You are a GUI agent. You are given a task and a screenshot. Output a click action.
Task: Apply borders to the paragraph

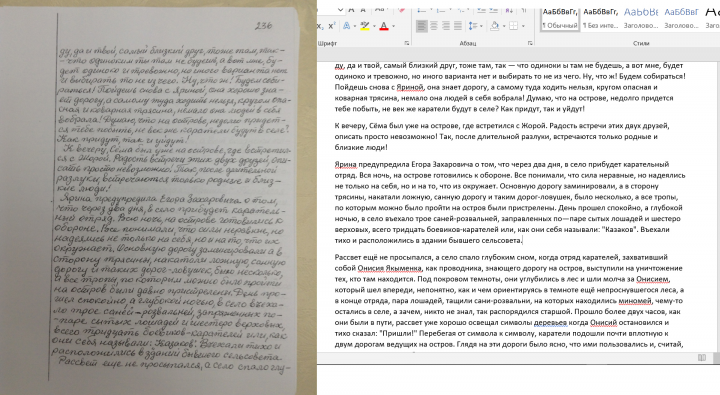(513, 26)
